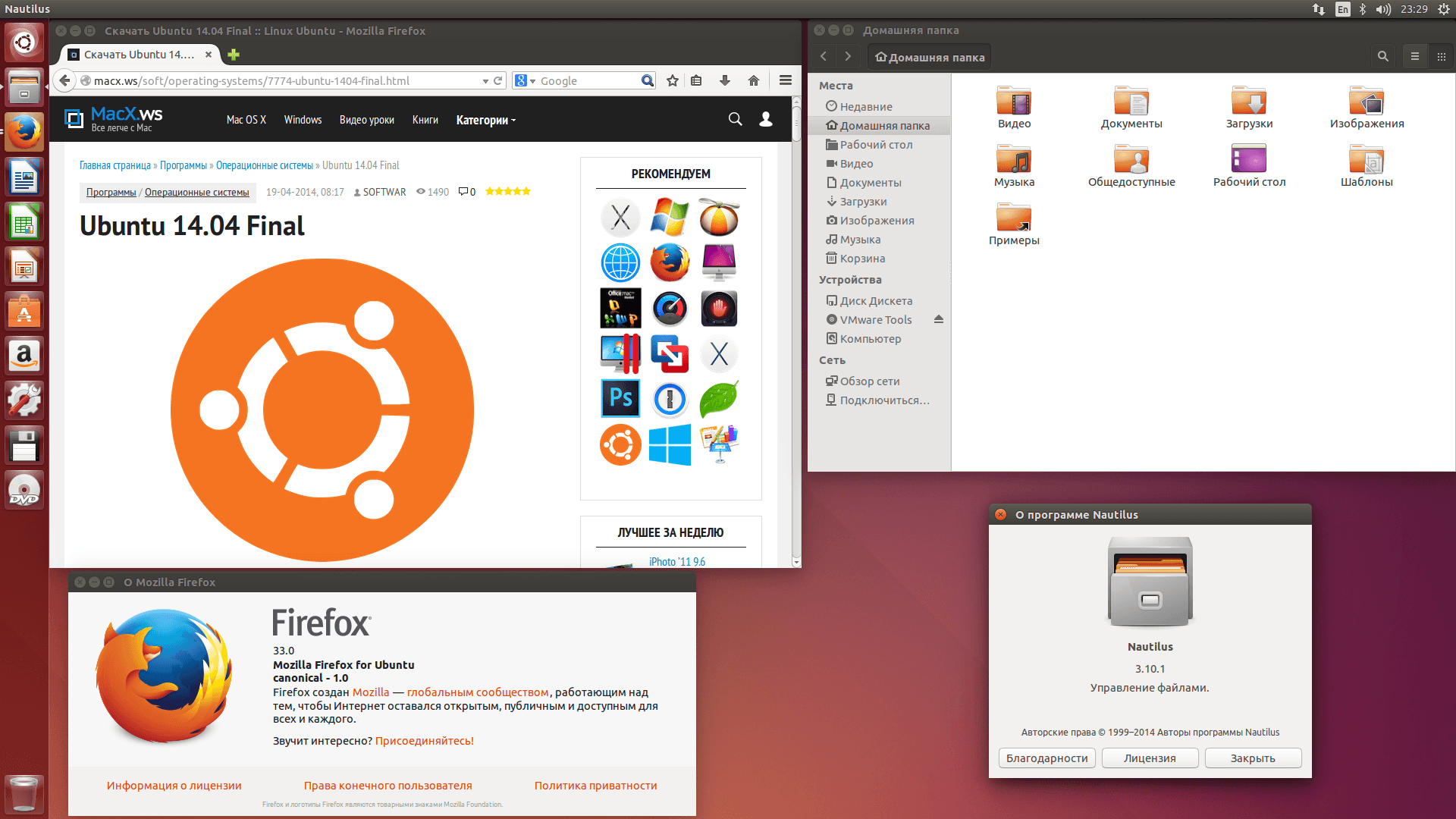Open Политика приватности link
Image resolution: width=1456 pixels, height=819 pixels.
595,786
